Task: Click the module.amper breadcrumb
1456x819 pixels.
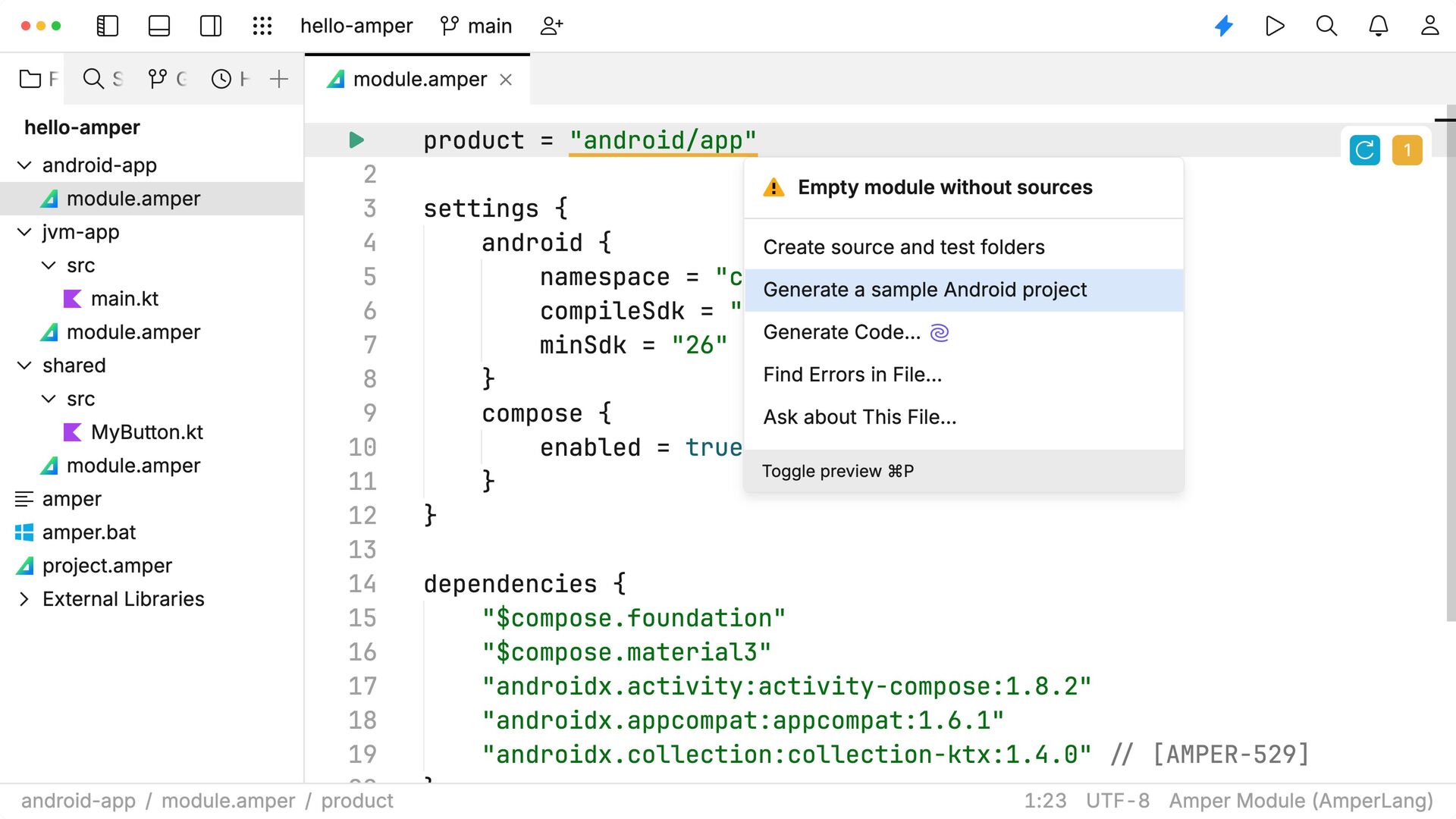Action: tap(228, 801)
